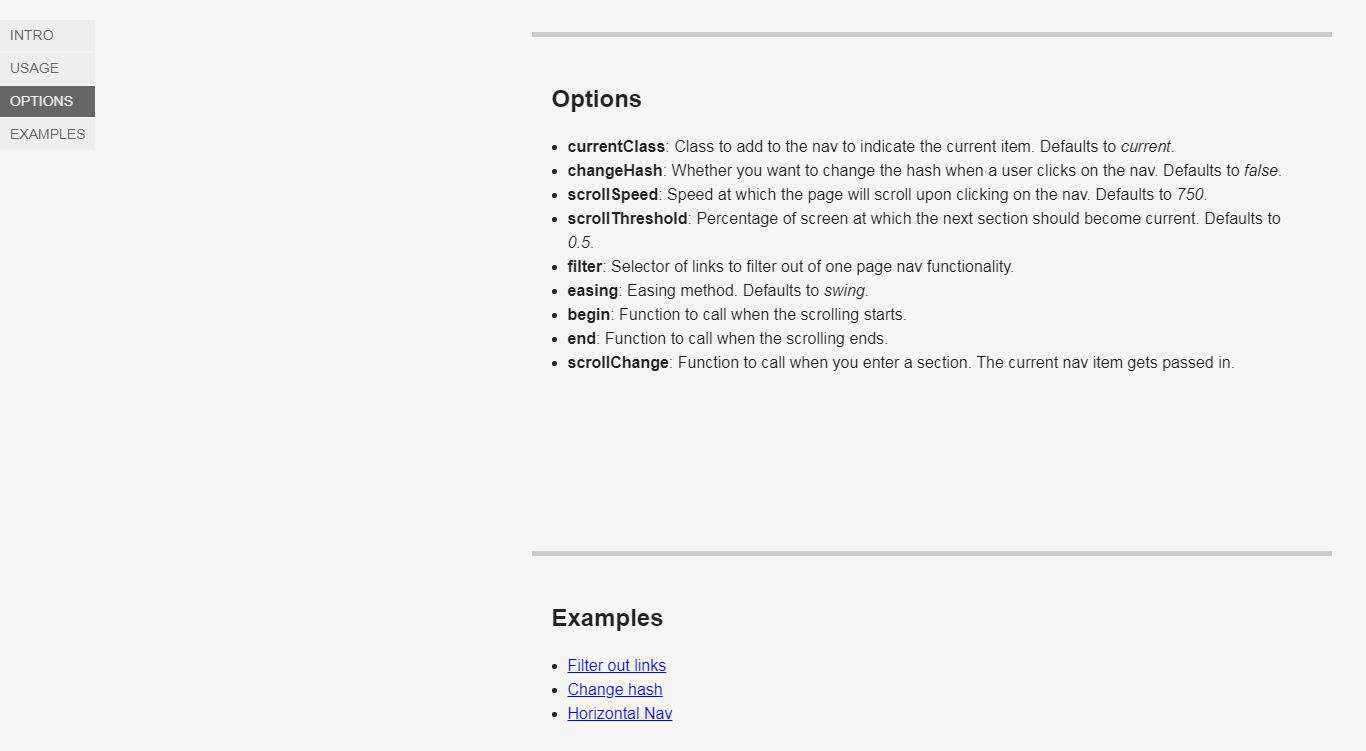1366x751 pixels.
Task: Go to the INTRO nav section
Action: tap(47, 35)
